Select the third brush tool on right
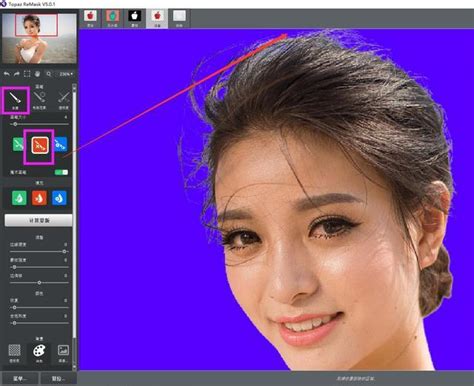 point(63,100)
